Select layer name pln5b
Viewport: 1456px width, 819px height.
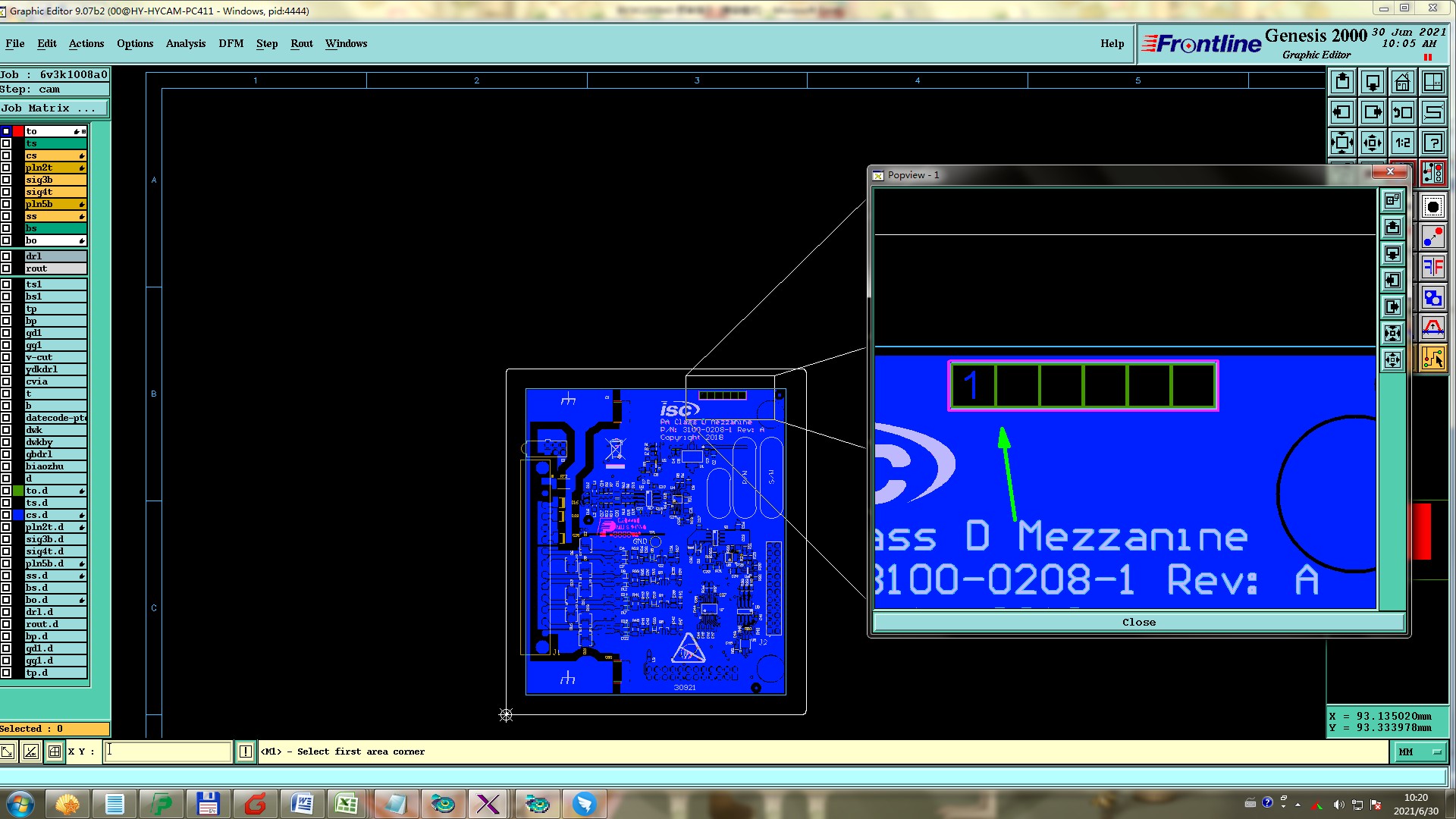click(55, 204)
